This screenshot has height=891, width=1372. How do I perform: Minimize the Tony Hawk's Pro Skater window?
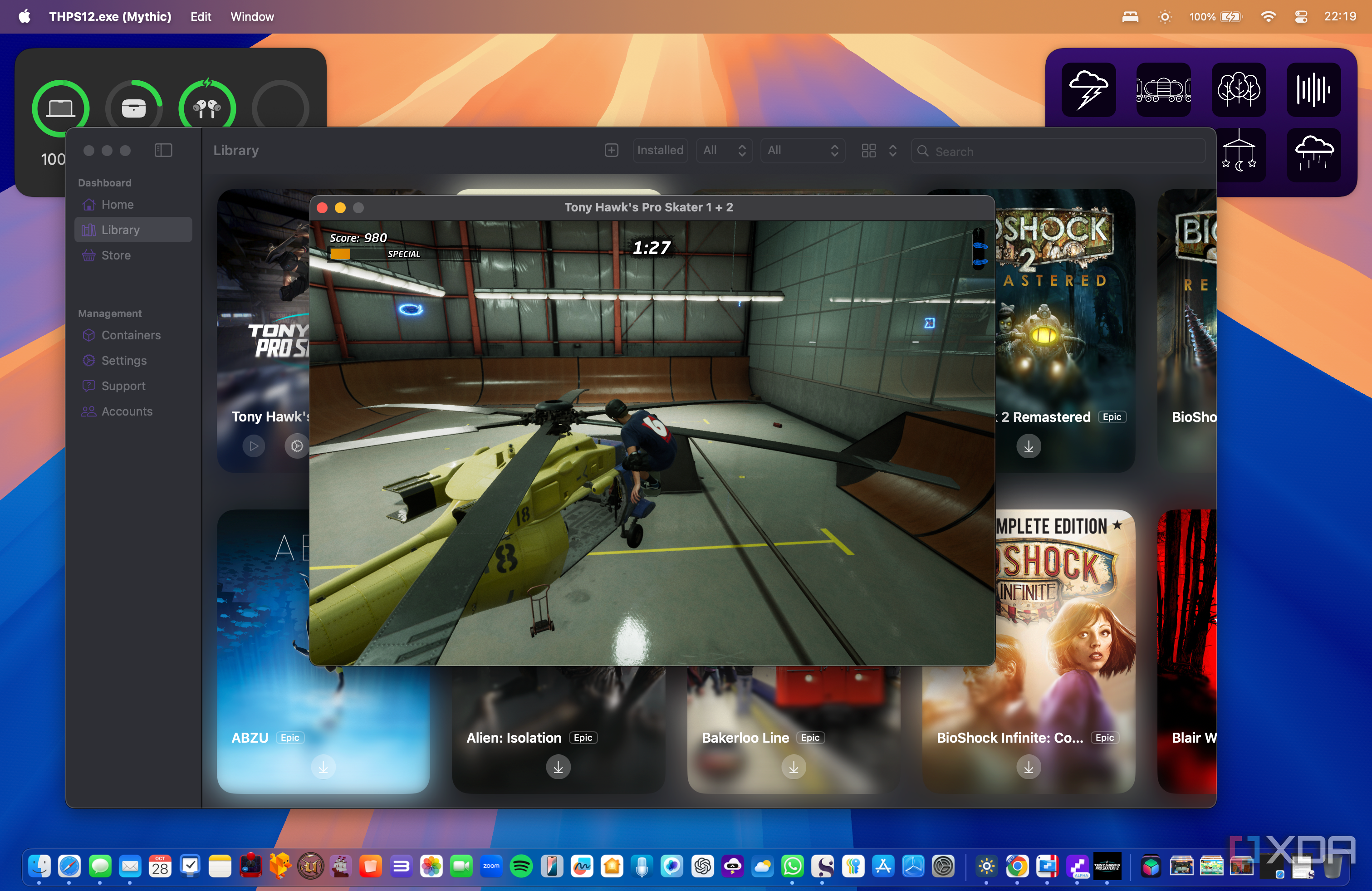click(340, 207)
